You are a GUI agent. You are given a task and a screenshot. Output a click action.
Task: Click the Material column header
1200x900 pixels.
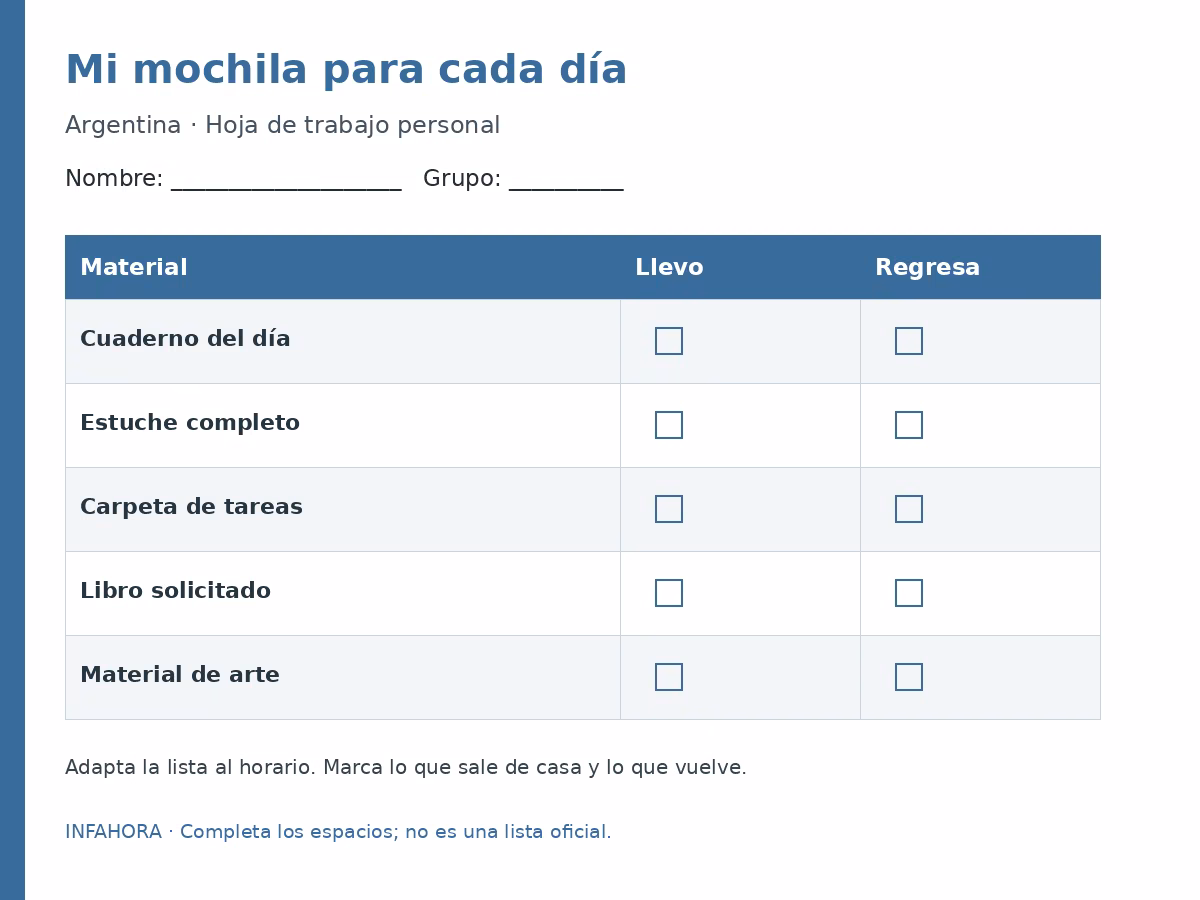(134, 268)
